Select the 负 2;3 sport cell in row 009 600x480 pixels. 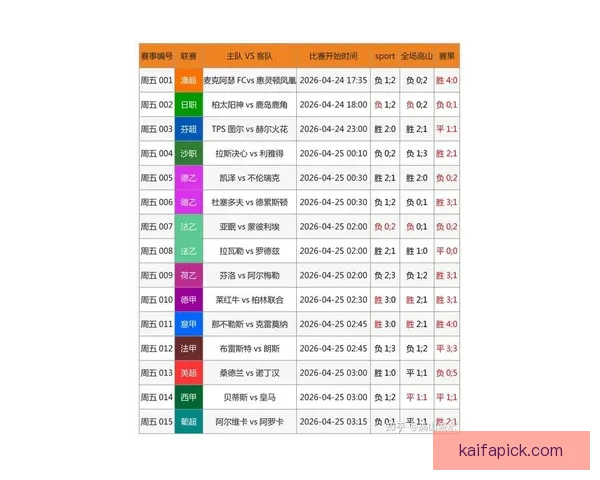click(385, 275)
